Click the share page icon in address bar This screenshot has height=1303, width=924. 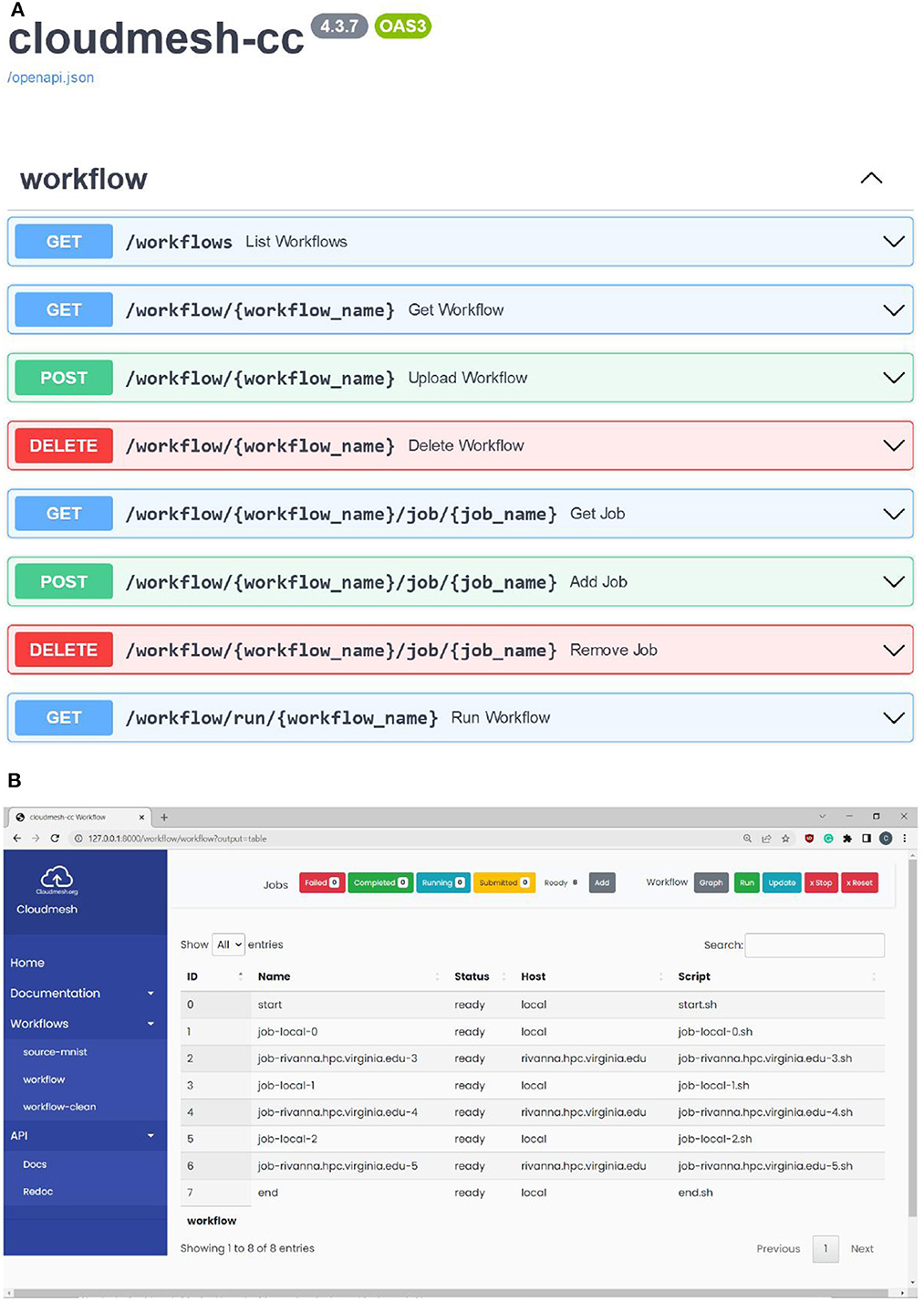point(766,839)
